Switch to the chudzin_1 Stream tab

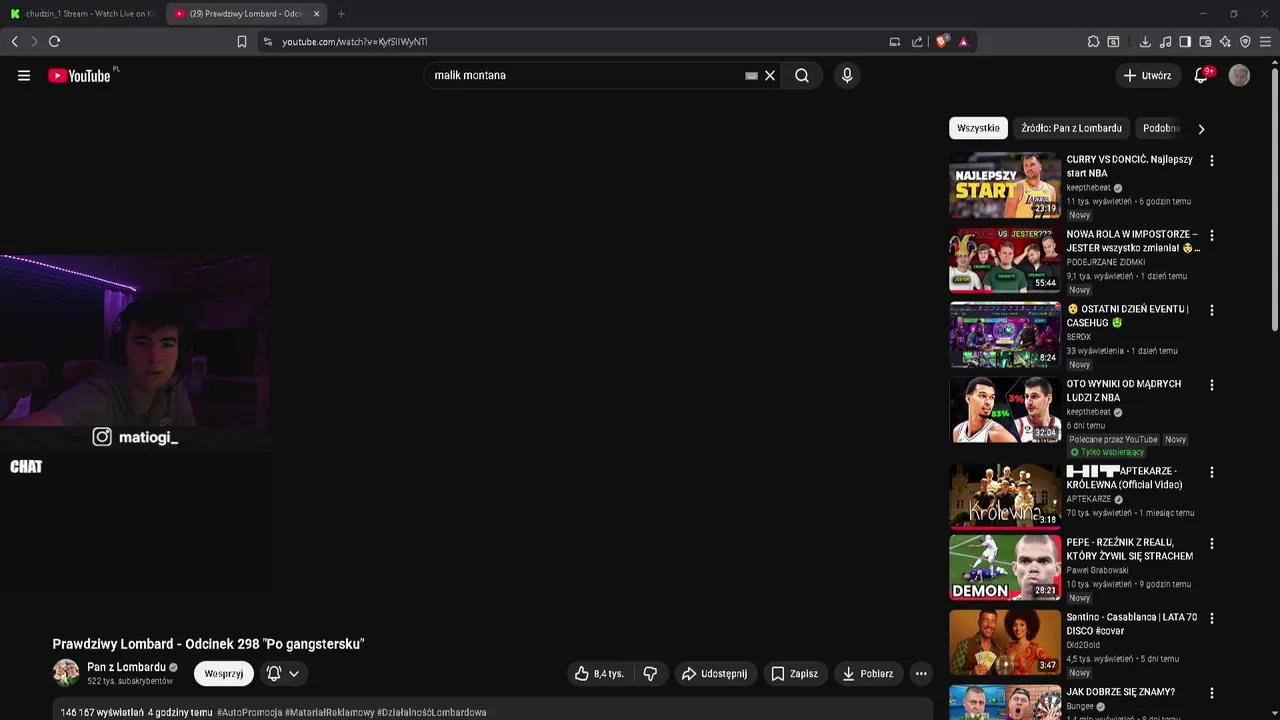tap(82, 14)
